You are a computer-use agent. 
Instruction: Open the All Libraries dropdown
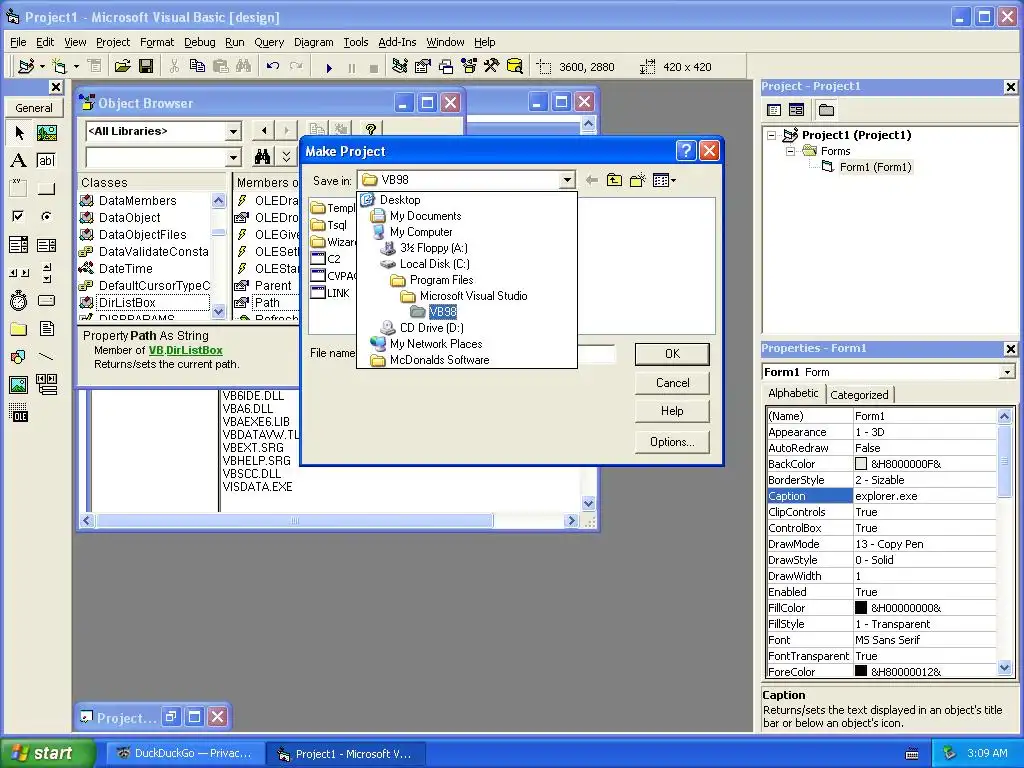pos(233,131)
